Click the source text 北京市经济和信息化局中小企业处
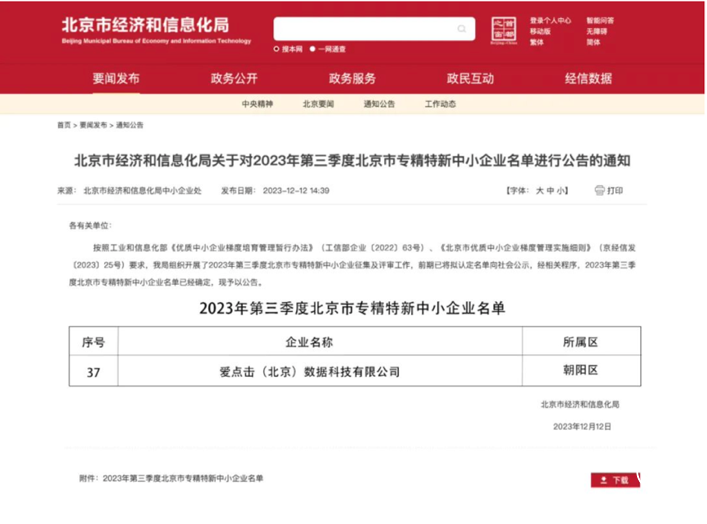This screenshot has height=524, width=707. tap(142, 191)
